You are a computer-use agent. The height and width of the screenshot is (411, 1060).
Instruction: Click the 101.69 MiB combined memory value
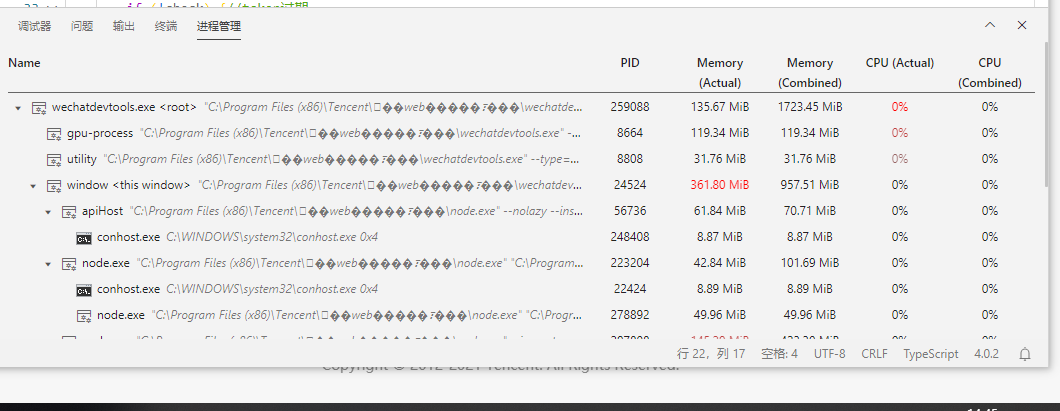[810, 264]
